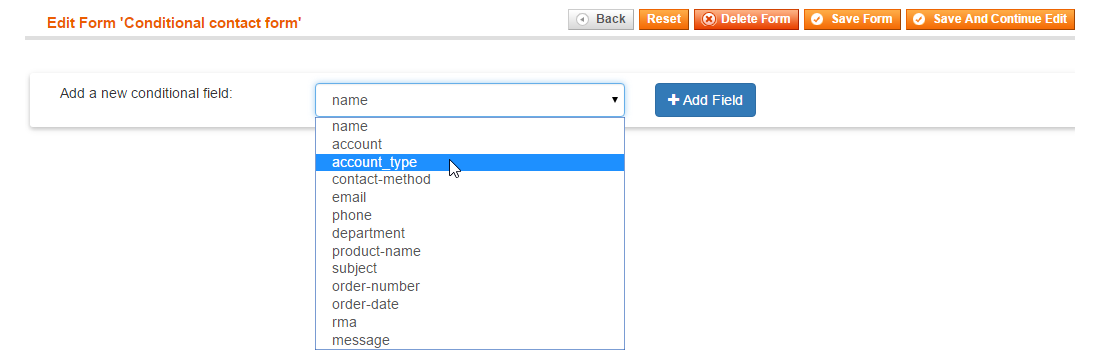The width and height of the screenshot is (1100, 360).
Task: Click the Reset button
Action: click(x=664, y=19)
